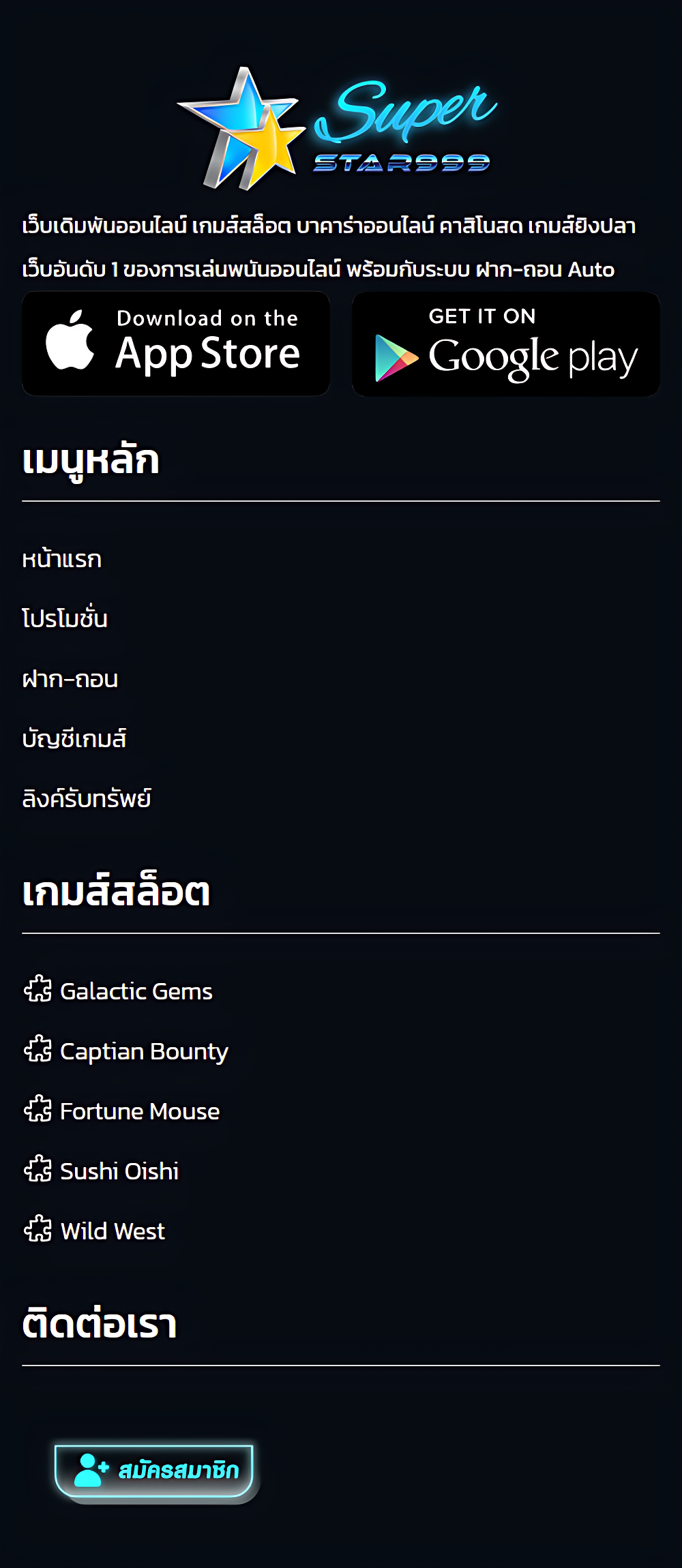Tap the Google Play triangle icon
This screenshot has height=1568, width=682.
tap(396, 358)
